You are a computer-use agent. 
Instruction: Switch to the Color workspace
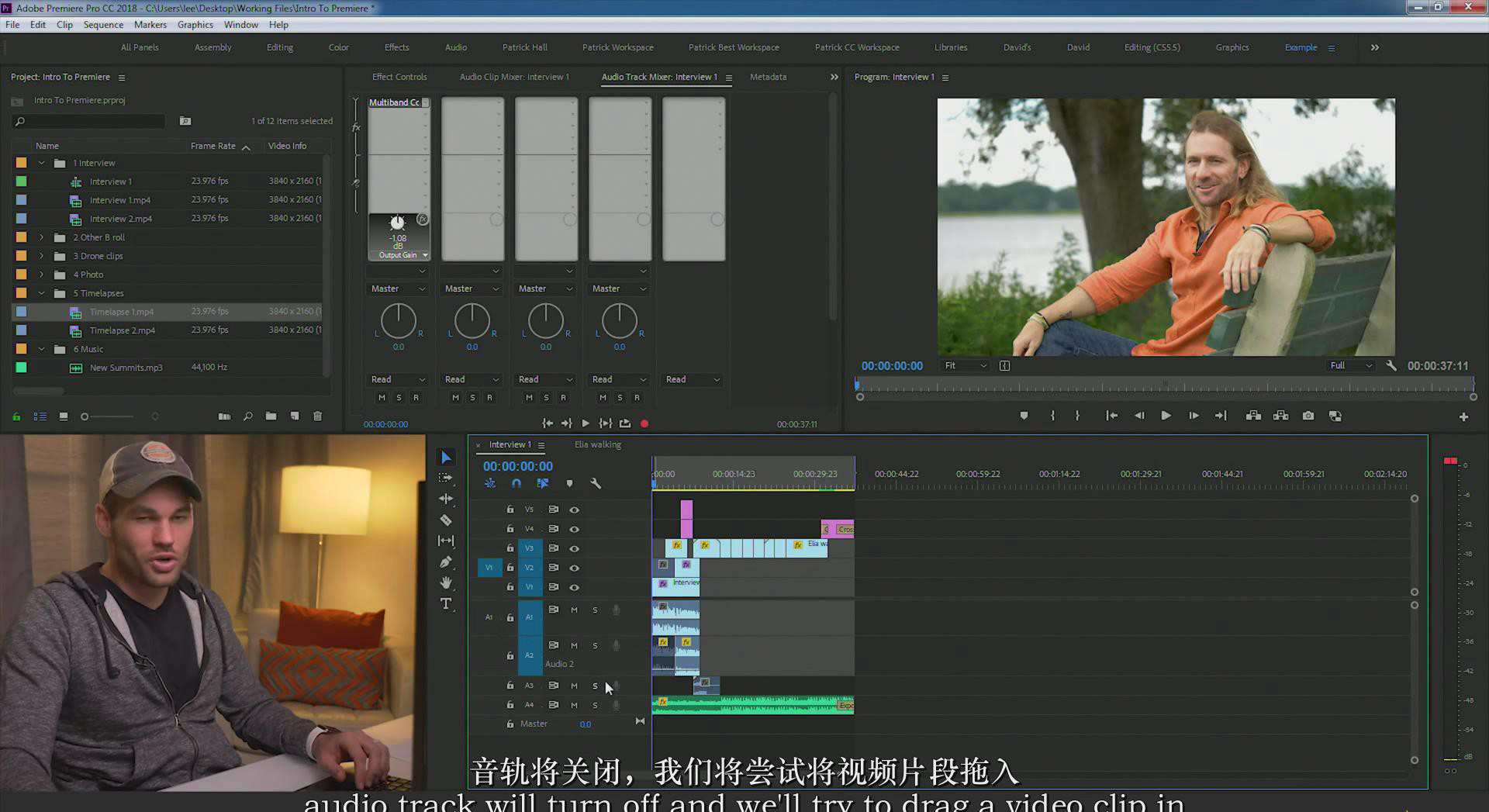339,47
